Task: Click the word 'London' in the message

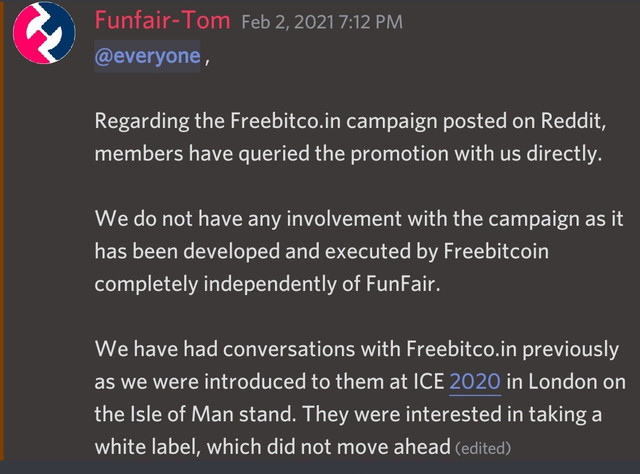Action: point(560,382)
